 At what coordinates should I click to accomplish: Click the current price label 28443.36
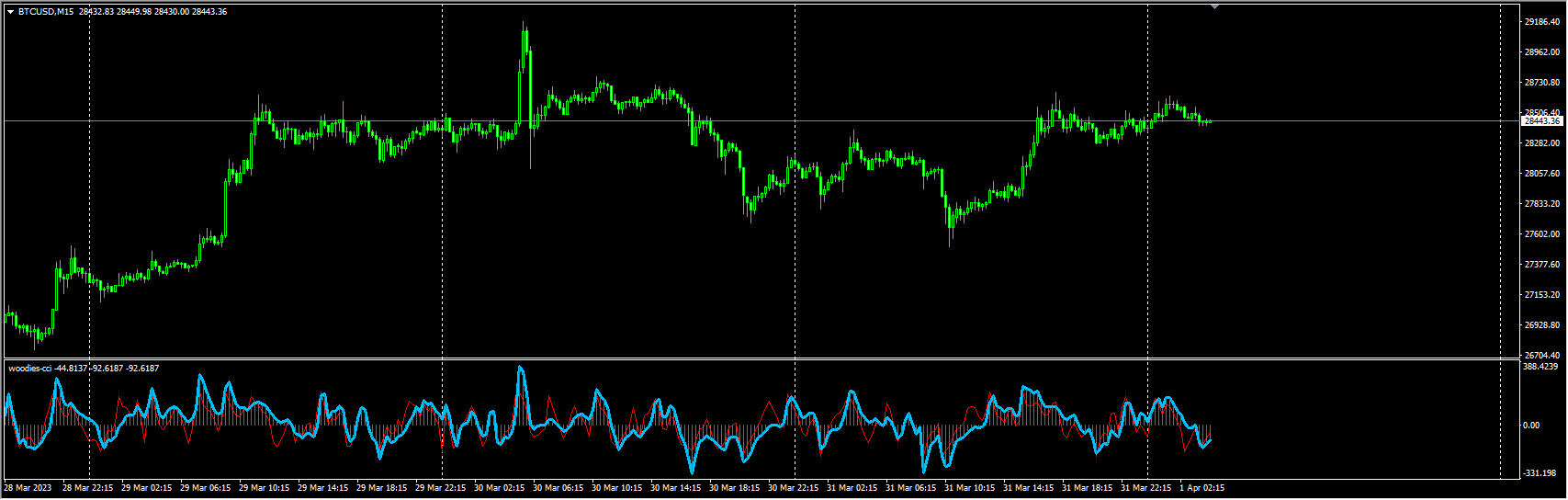coord(1541,121)
